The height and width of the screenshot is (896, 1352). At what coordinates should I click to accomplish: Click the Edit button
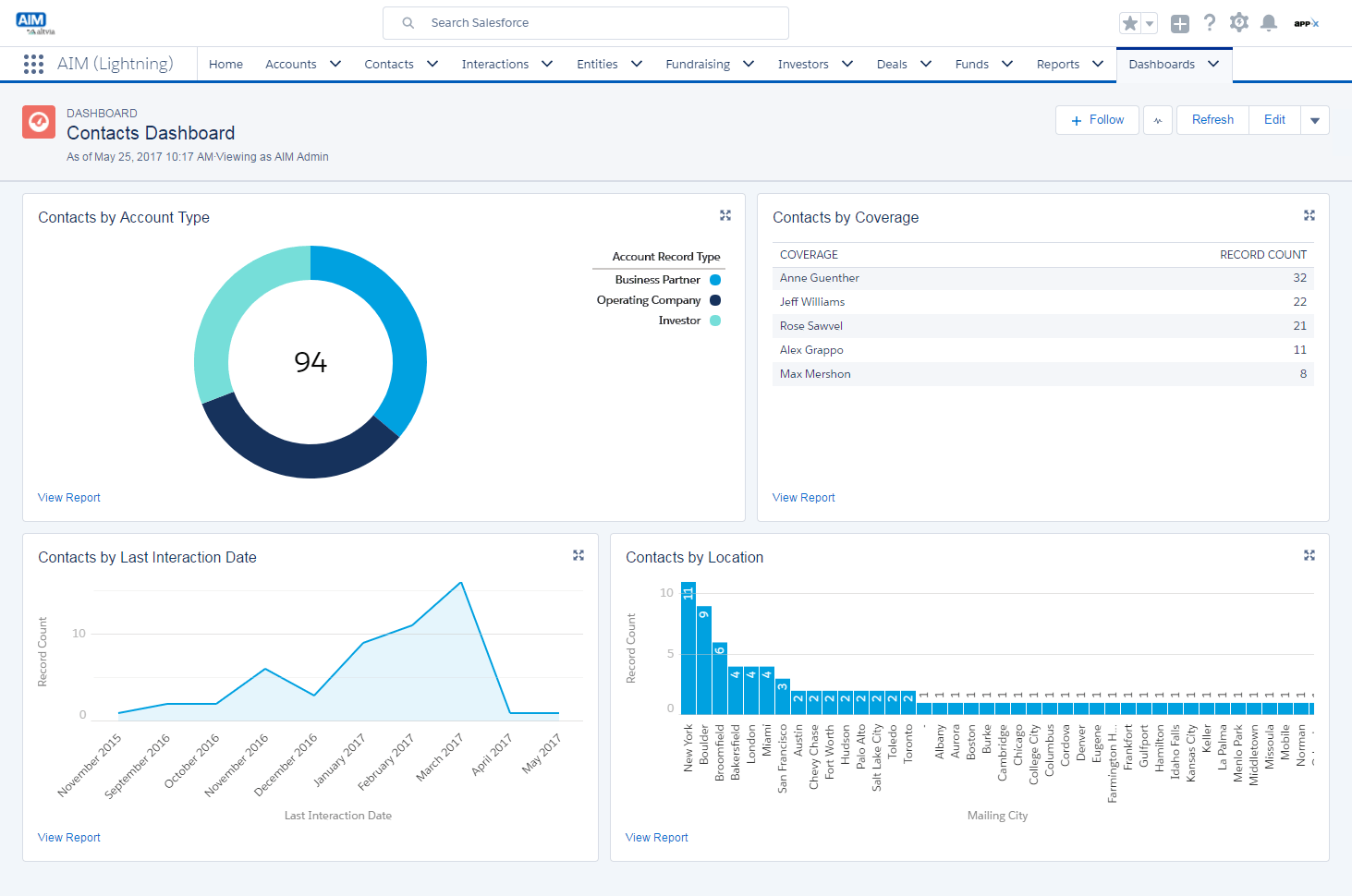[1274, 120]
